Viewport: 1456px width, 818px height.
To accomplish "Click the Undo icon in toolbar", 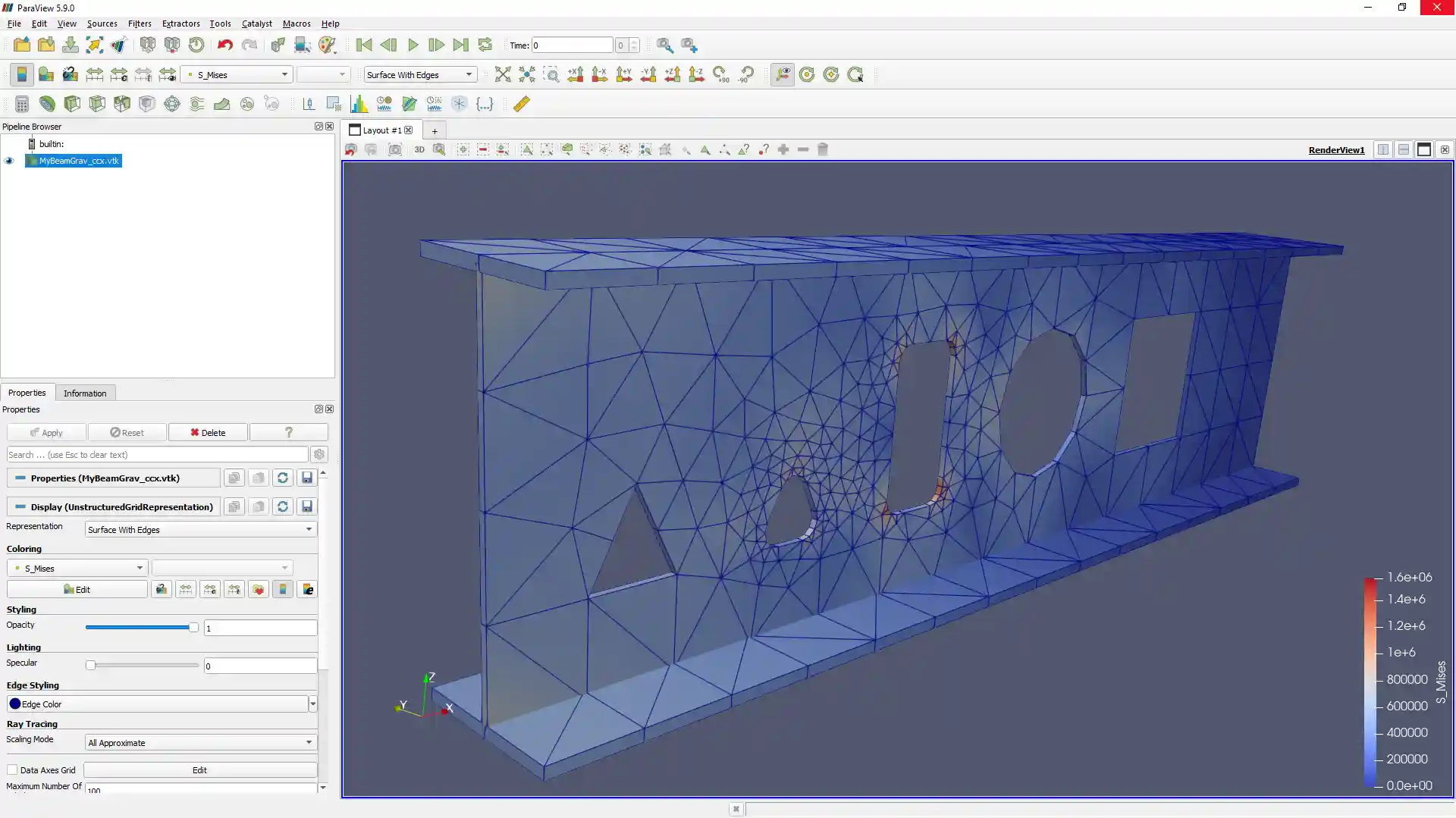I will click(x=224, y=45).
